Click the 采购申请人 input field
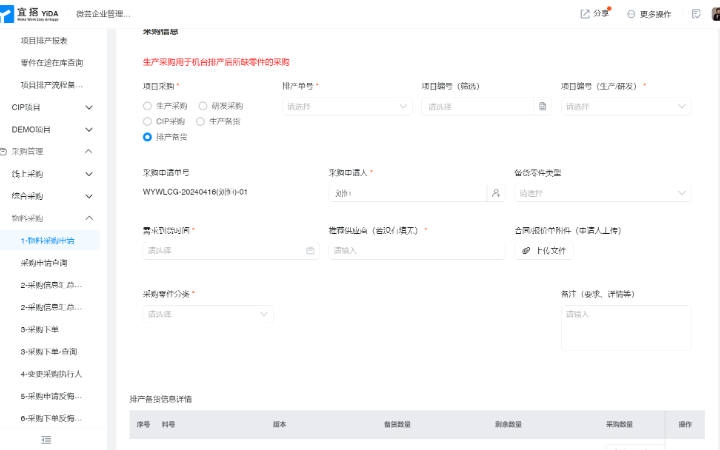720x450 pixels. coord(408,193)
